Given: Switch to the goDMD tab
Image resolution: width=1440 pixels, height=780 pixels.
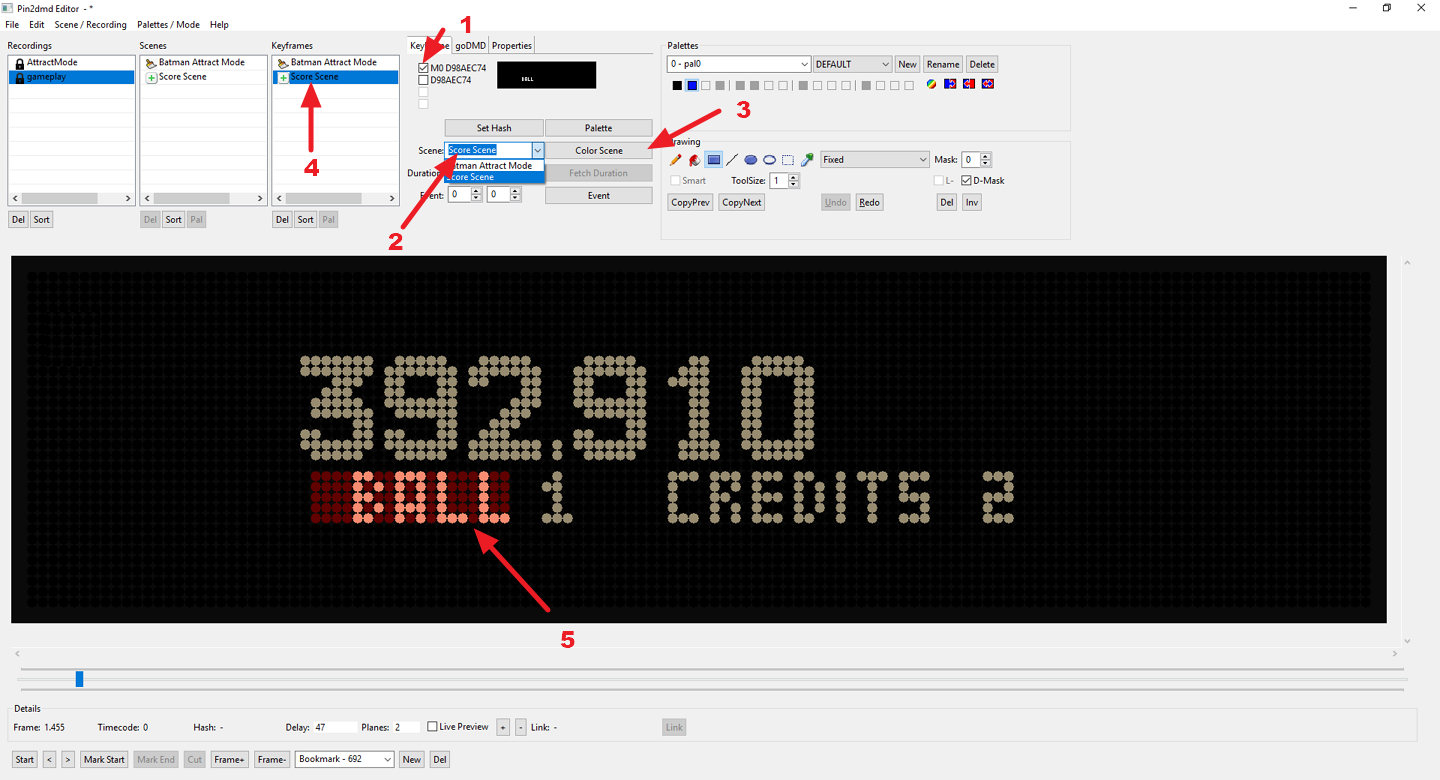Looking at the screenshot, I should click(470, 45).
